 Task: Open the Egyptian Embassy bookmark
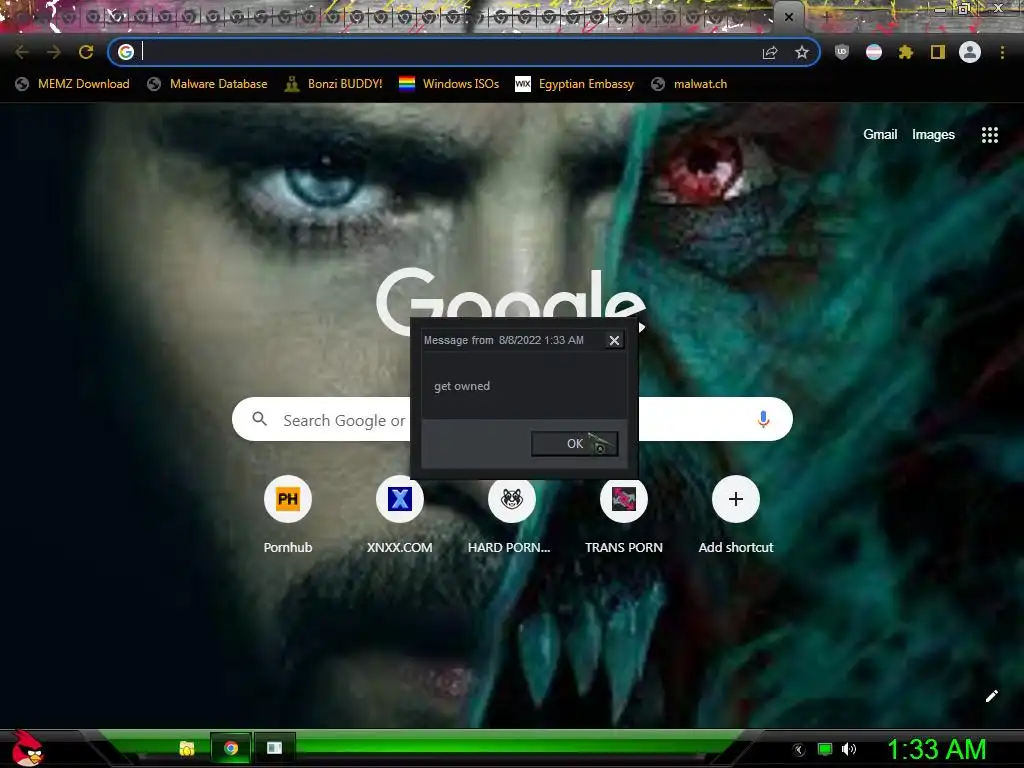[x=575, y=84]
